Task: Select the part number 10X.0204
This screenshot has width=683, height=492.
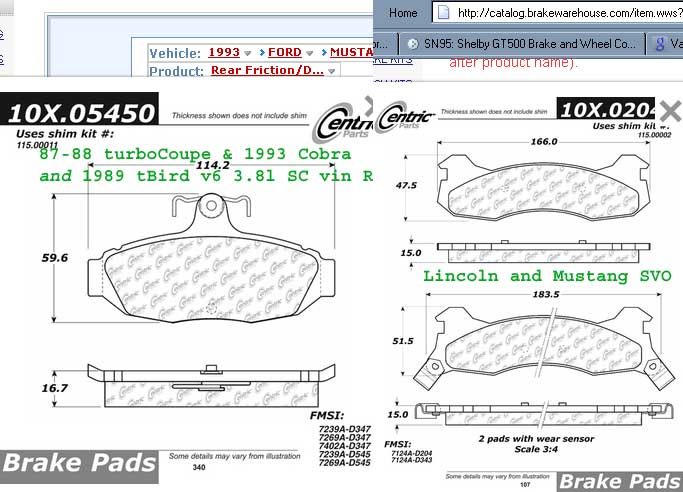Action: pyautogui.click(x=605, y=109)
